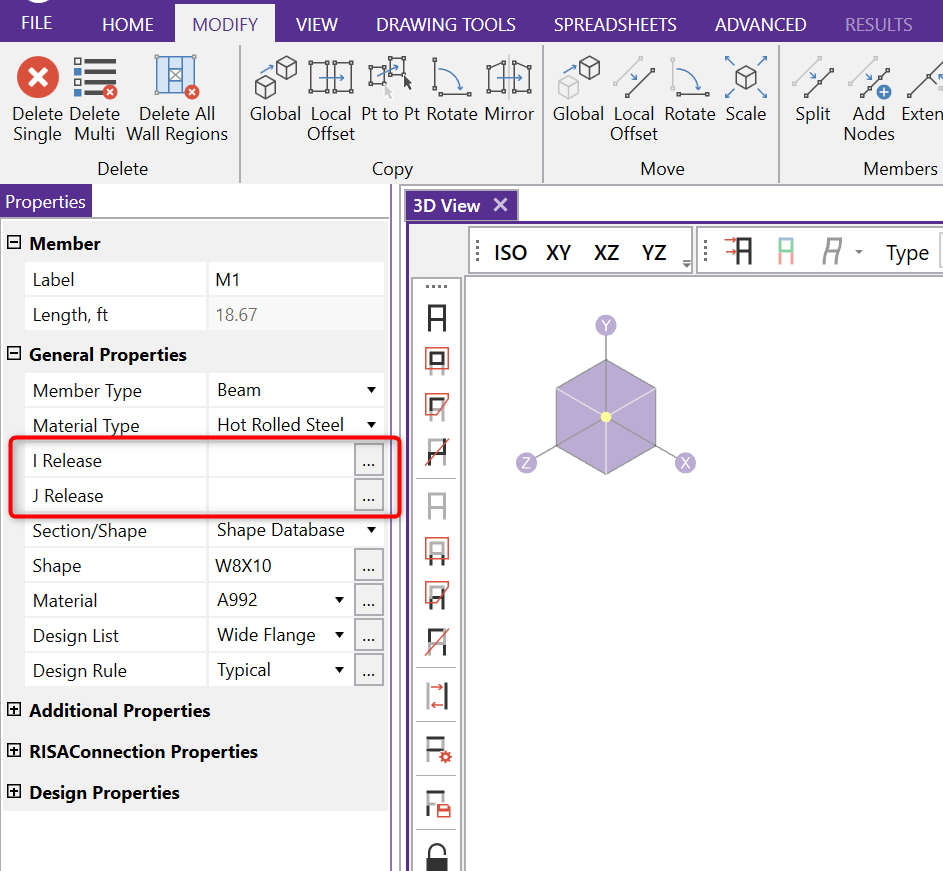Switch to the XZ plane view

click(x=606, y=252)
